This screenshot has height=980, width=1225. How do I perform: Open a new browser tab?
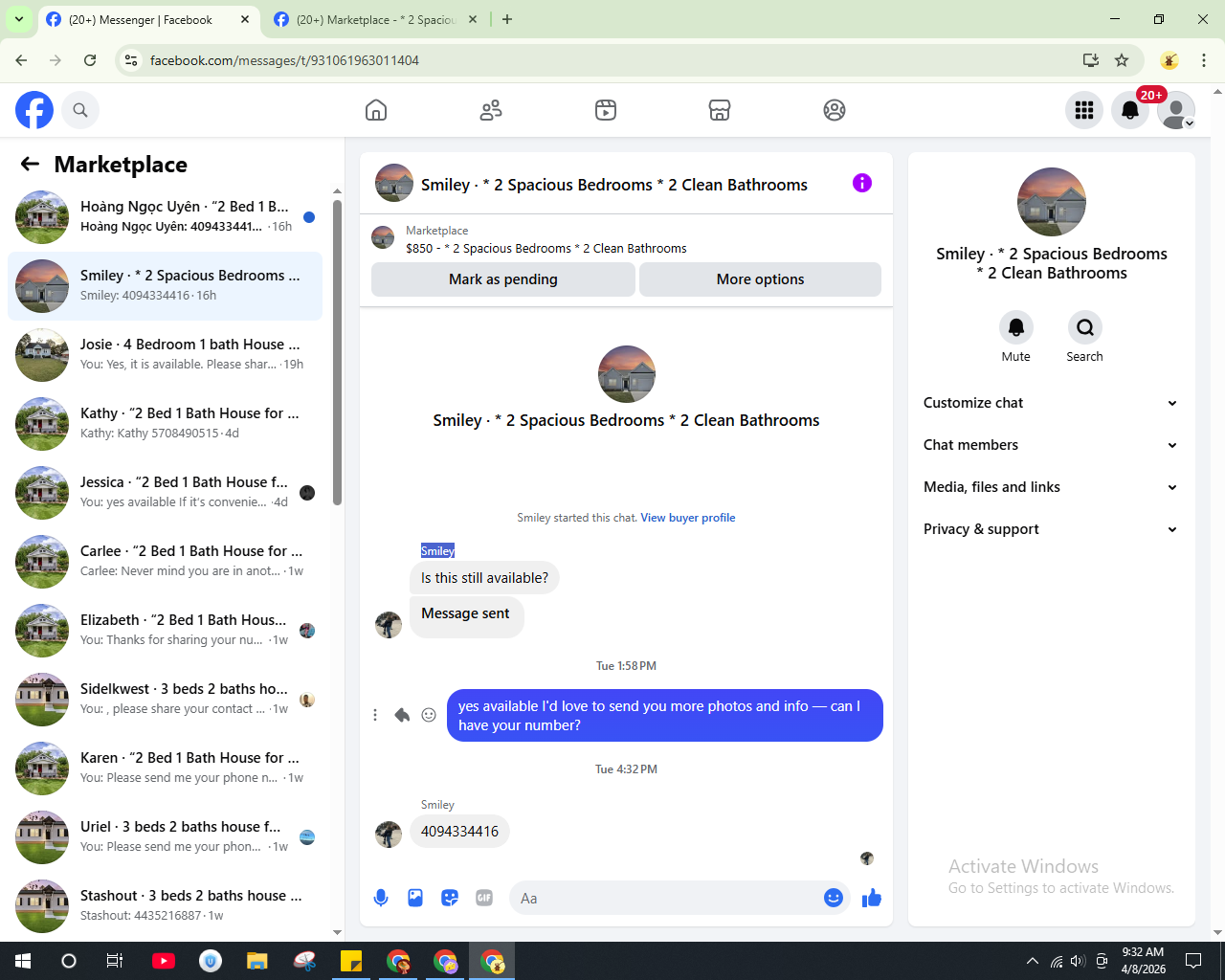click(x=507, y=19)
